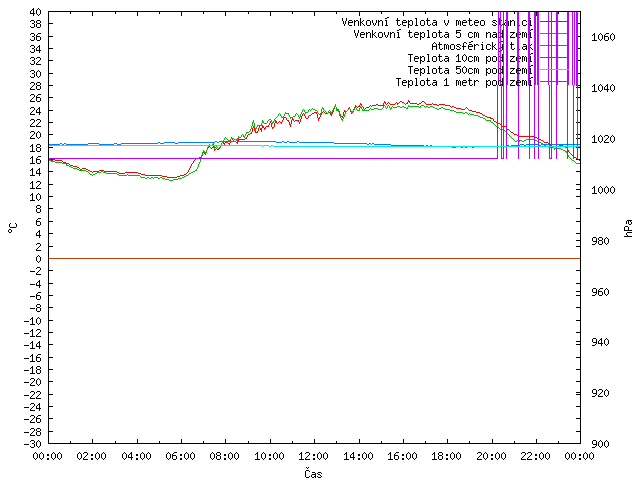The height and width of the screenshot is (480, 640).
Task: Click the x-axis tick label '14:00'
Action: click(358, 456)
